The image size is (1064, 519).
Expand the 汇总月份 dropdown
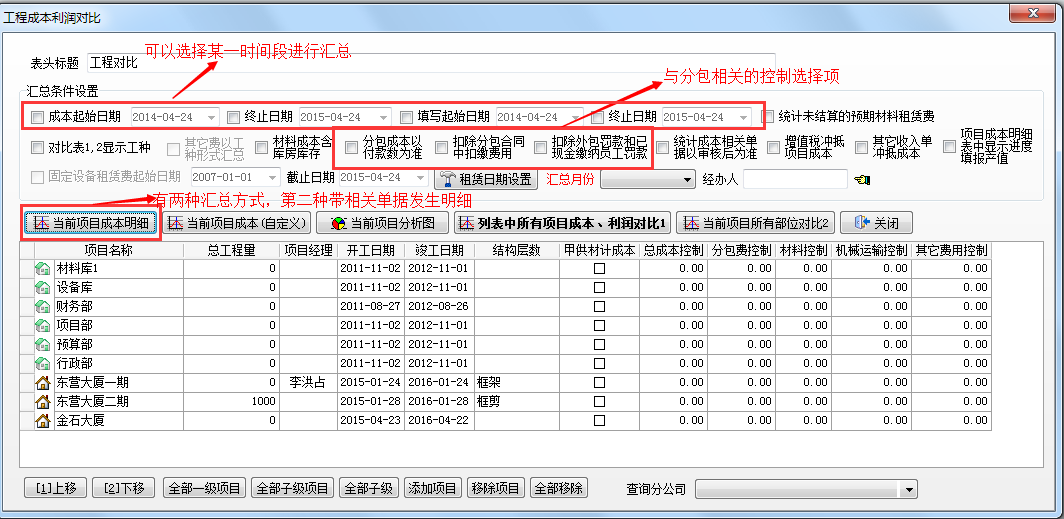pos(685,179)
